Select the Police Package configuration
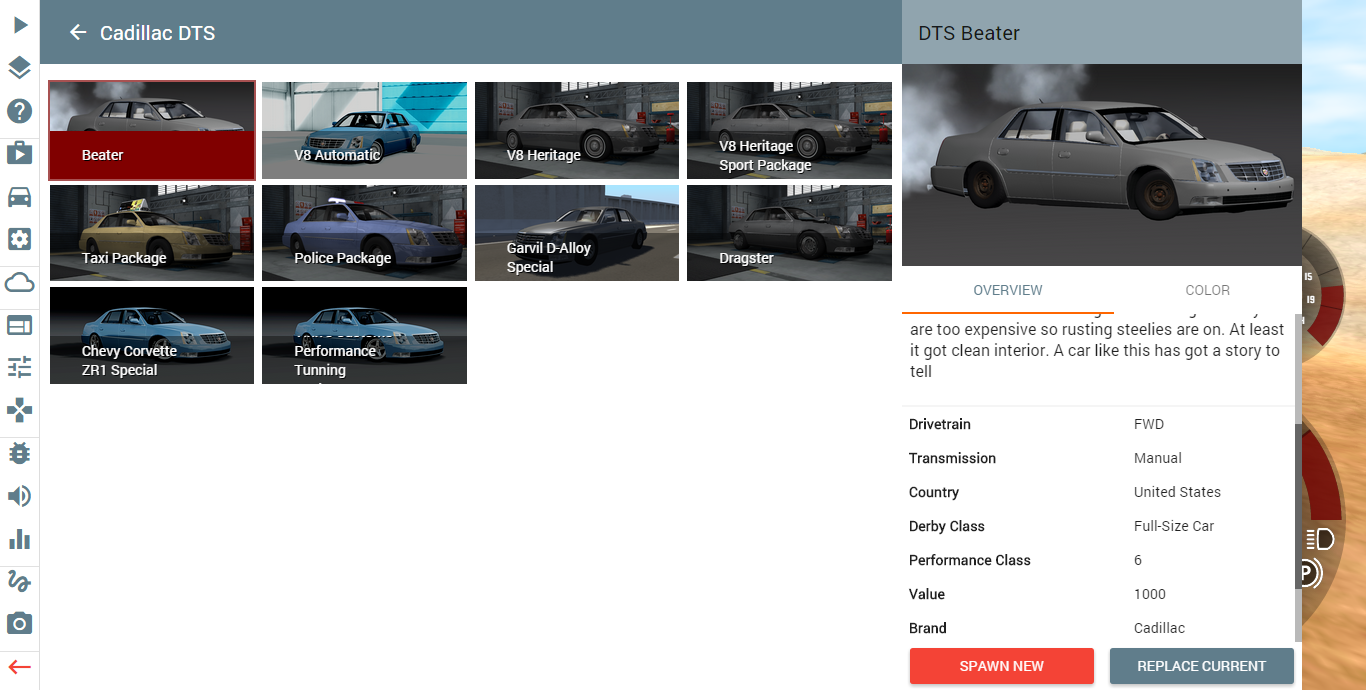The height and width of the screenshot is (690, 1366). coord(364,233)
